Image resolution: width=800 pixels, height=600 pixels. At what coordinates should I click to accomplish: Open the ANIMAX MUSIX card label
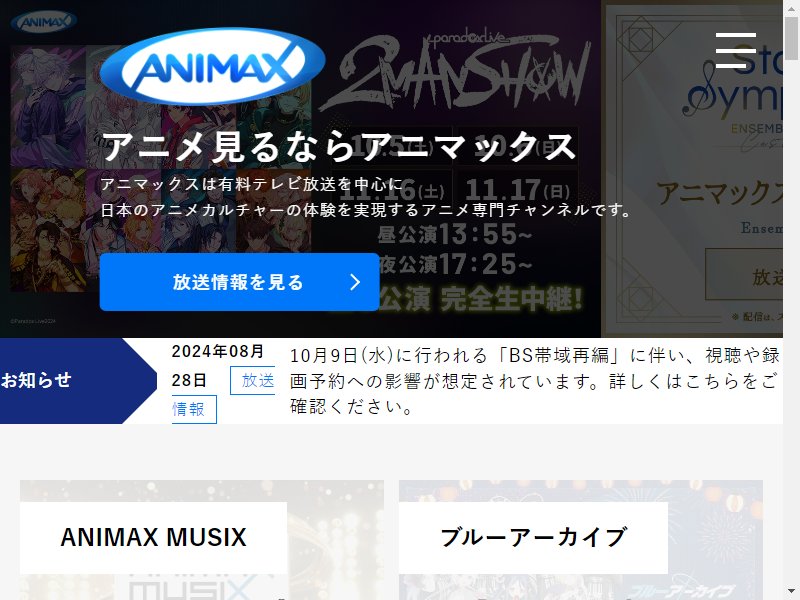point(153,538)
